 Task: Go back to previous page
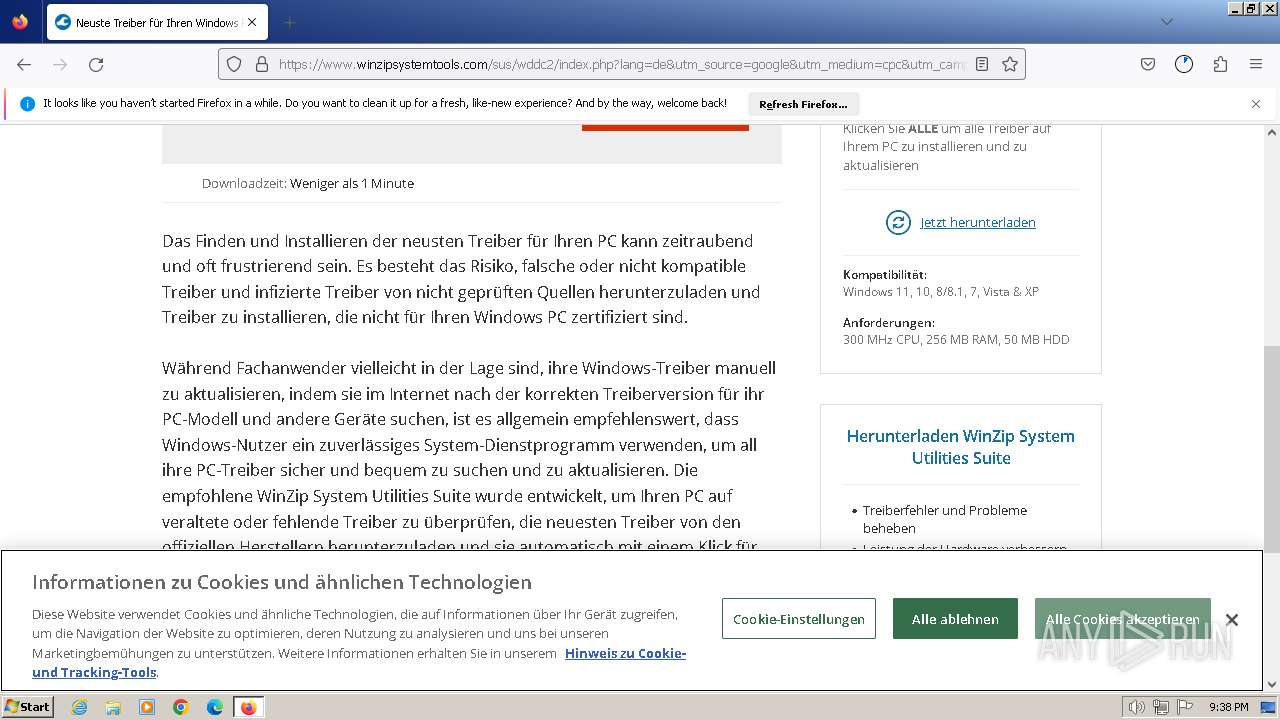24,64
